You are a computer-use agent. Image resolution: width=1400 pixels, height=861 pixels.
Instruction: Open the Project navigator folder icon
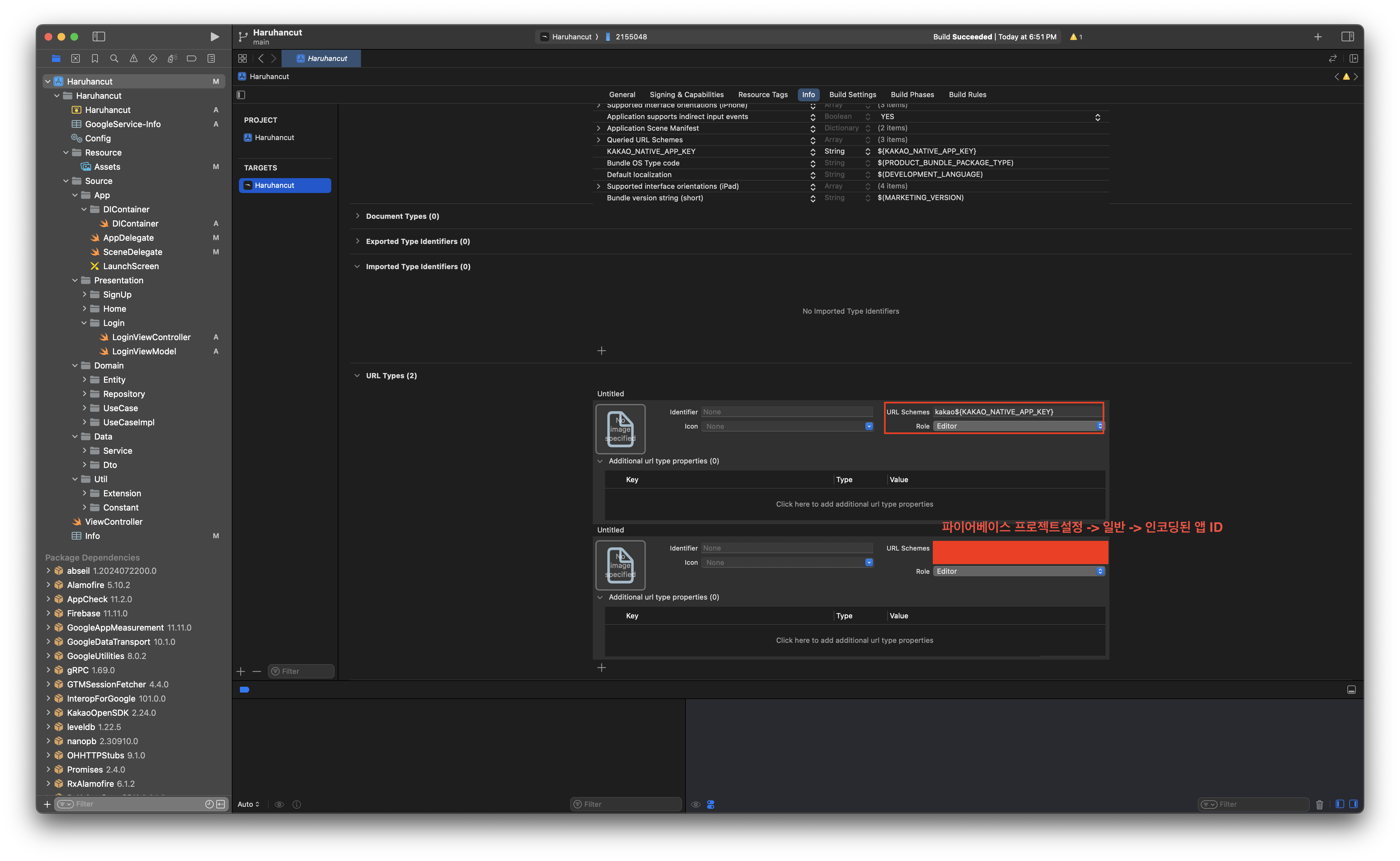tap(56, 58)
